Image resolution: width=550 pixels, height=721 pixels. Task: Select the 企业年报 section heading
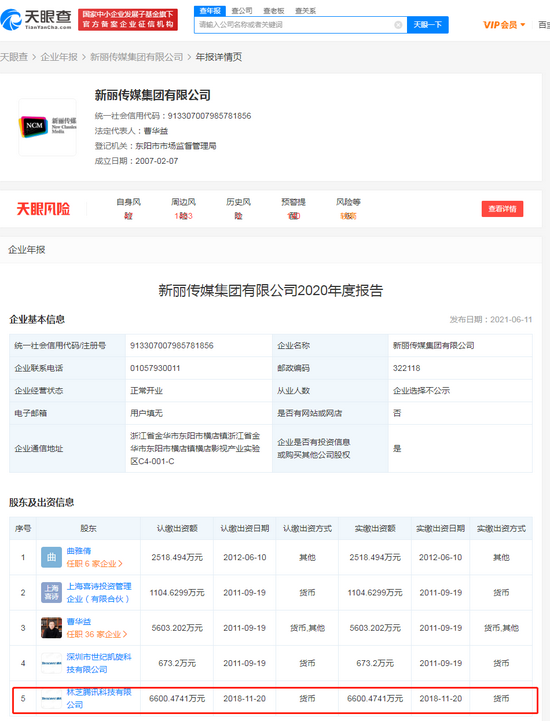(27, 250)
